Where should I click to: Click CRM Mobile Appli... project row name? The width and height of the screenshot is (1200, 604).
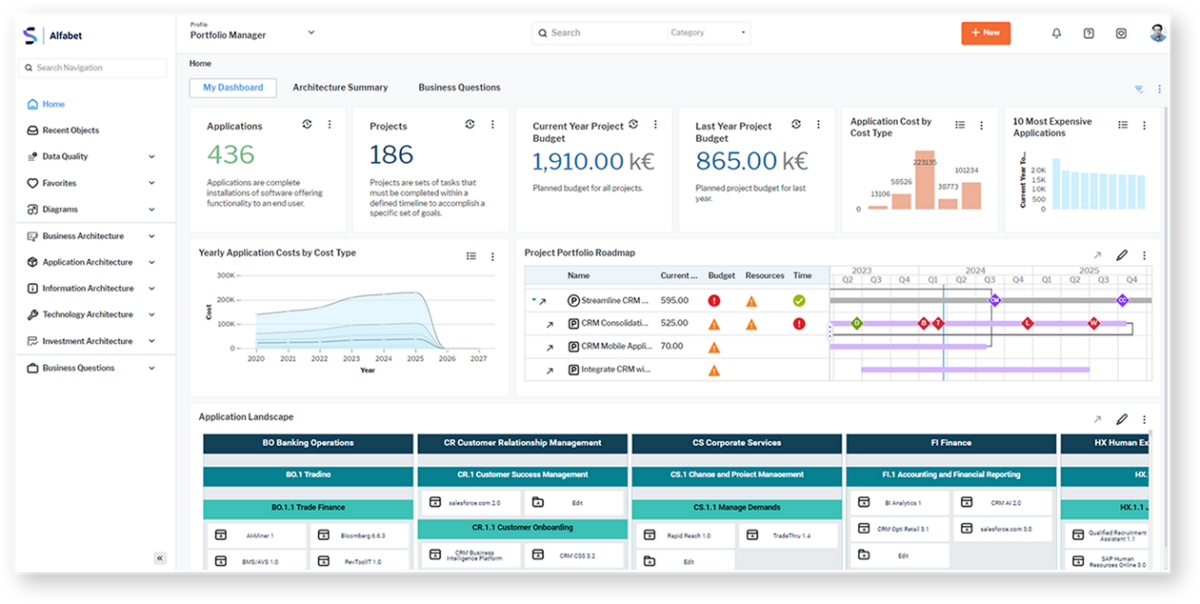coord(614,346)
